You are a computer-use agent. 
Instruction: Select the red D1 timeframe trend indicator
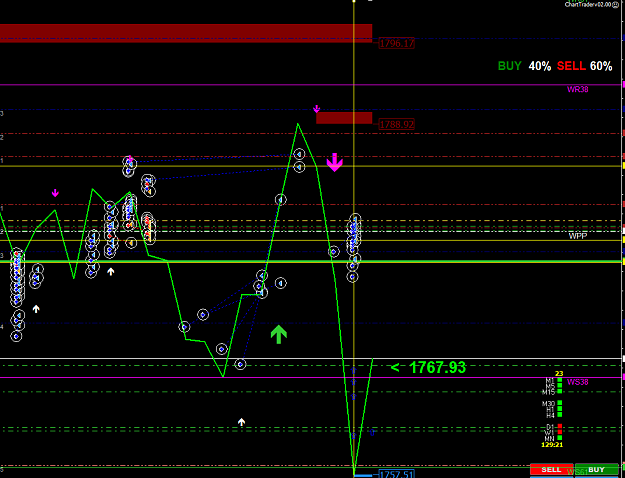click(560, 427)
